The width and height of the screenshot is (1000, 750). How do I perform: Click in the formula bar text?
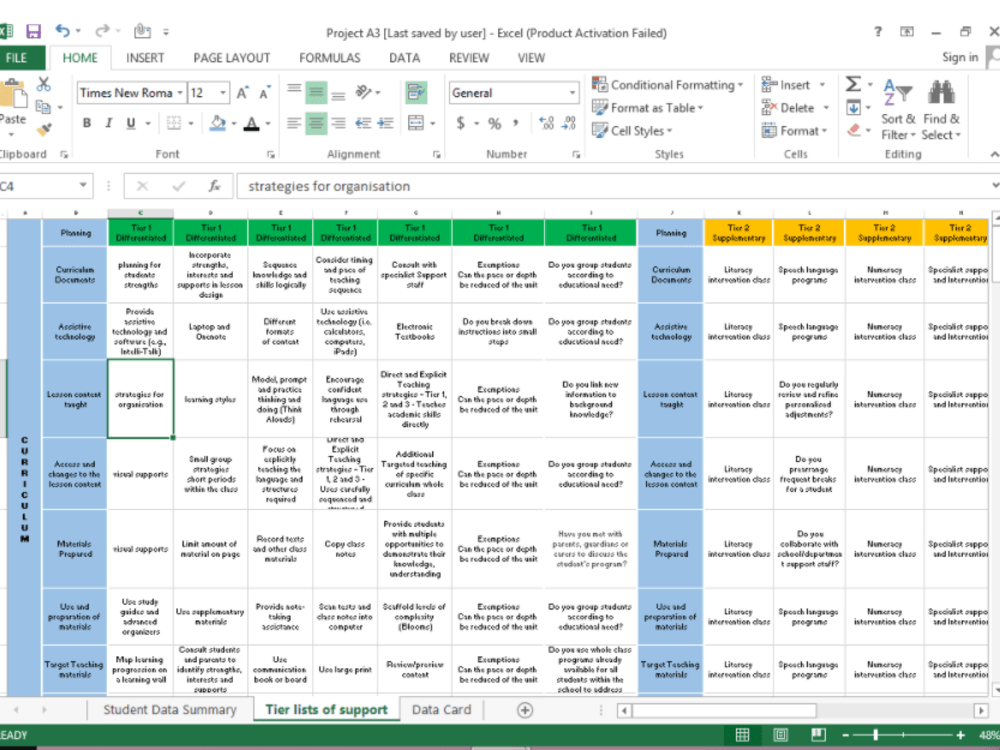[329, 186]
